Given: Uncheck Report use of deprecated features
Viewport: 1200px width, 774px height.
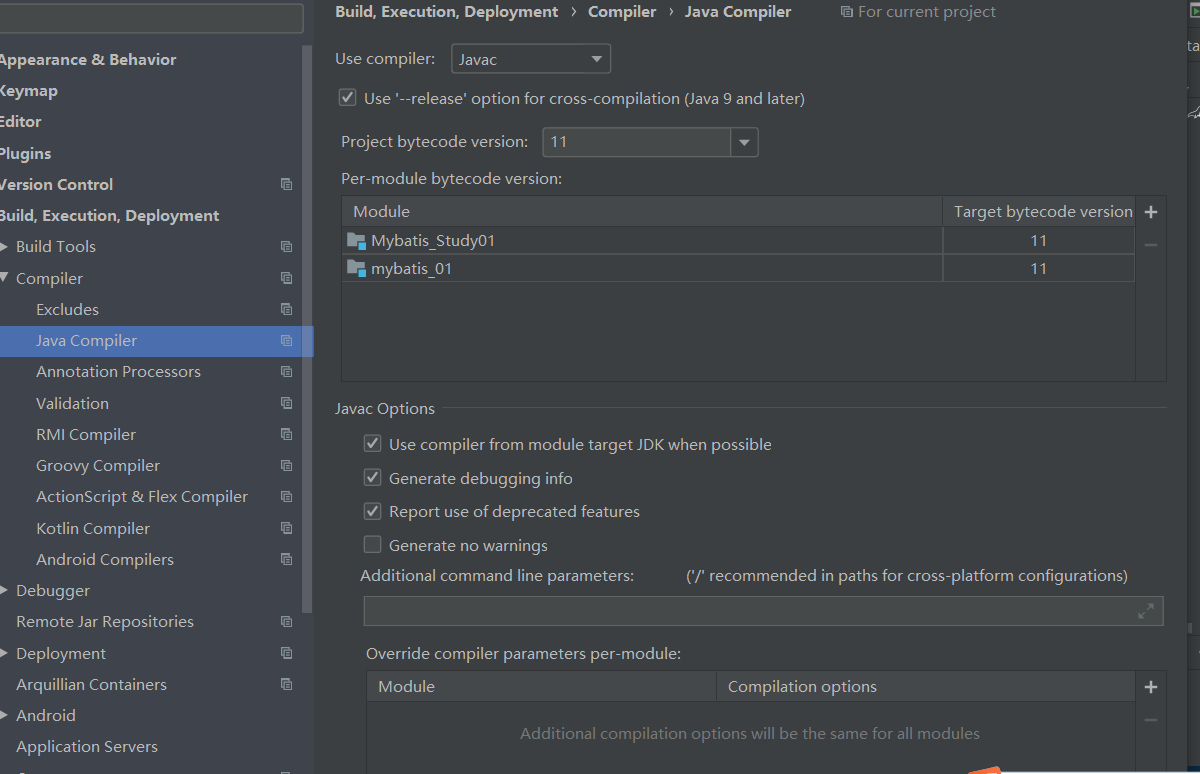Looking at the screenshot, I should click(x=372, y=511).
